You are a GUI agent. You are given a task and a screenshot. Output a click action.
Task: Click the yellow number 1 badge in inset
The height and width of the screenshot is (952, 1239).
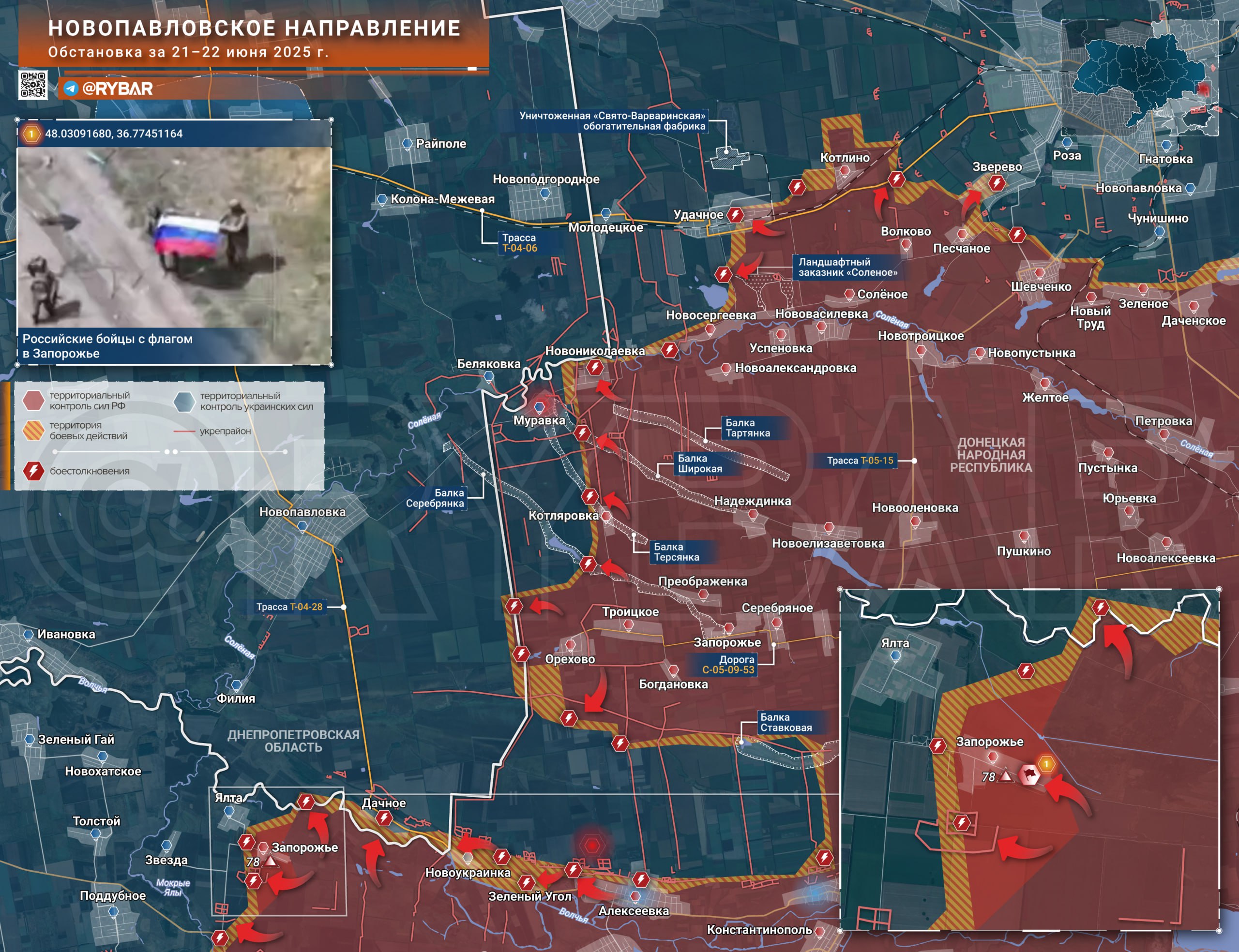[x=1046, y=763]
